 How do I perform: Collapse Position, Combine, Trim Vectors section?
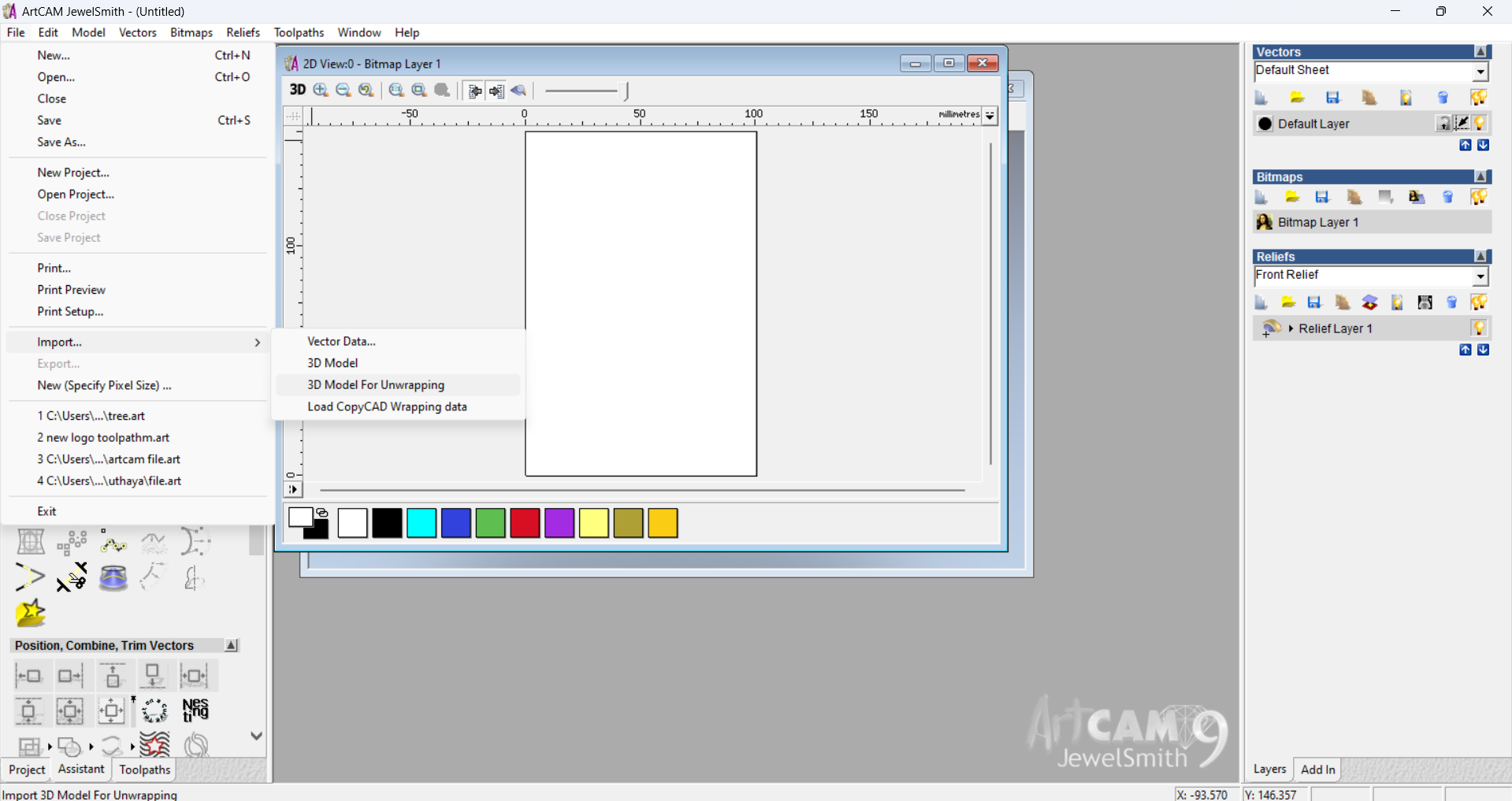pos(231,645)
